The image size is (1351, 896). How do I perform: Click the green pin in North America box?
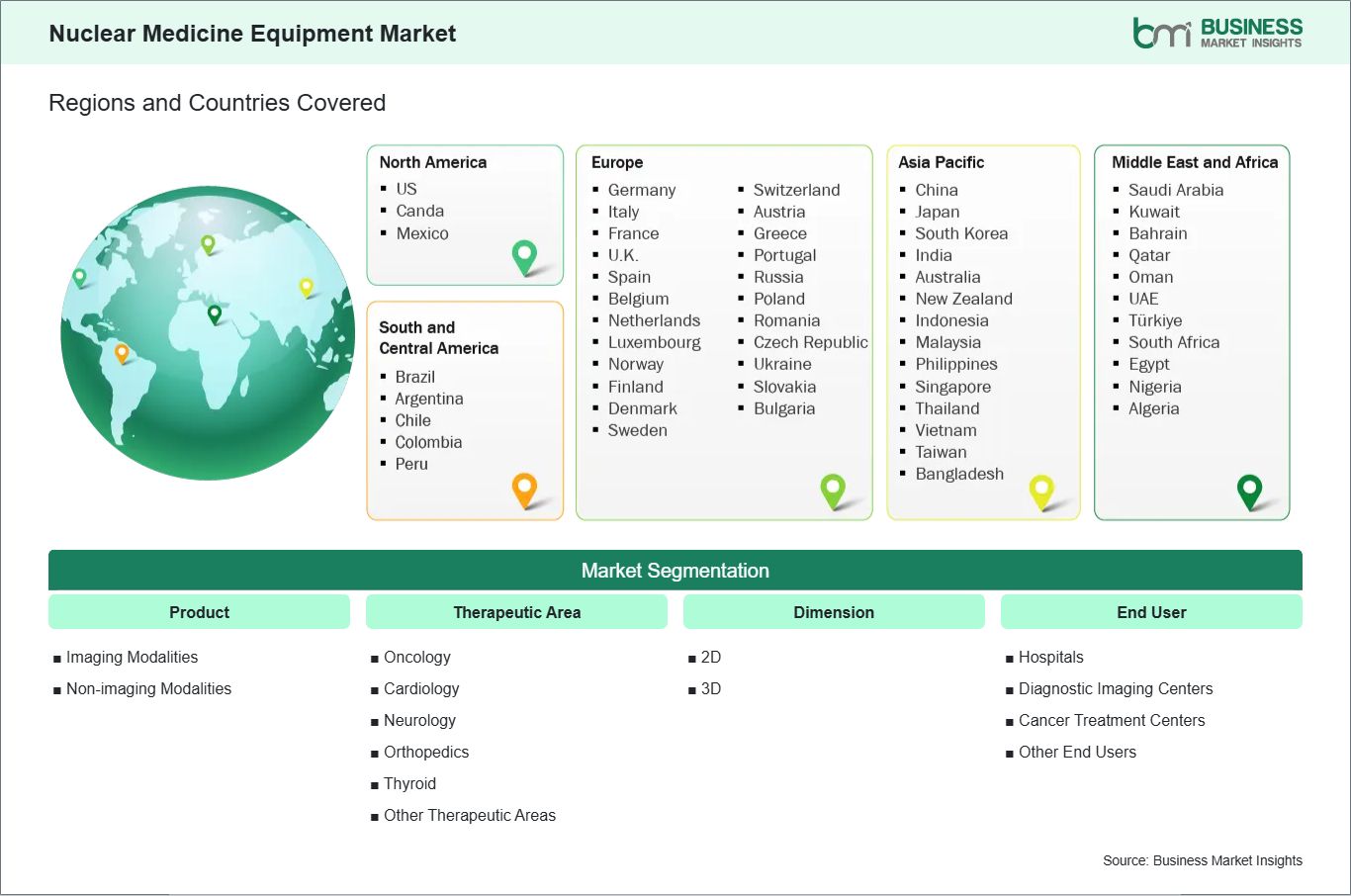(524, 256)
